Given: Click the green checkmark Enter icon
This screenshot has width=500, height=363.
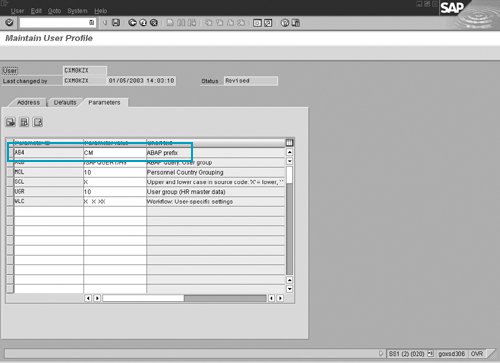Looking at the screenshot, I should click(9, 23).
